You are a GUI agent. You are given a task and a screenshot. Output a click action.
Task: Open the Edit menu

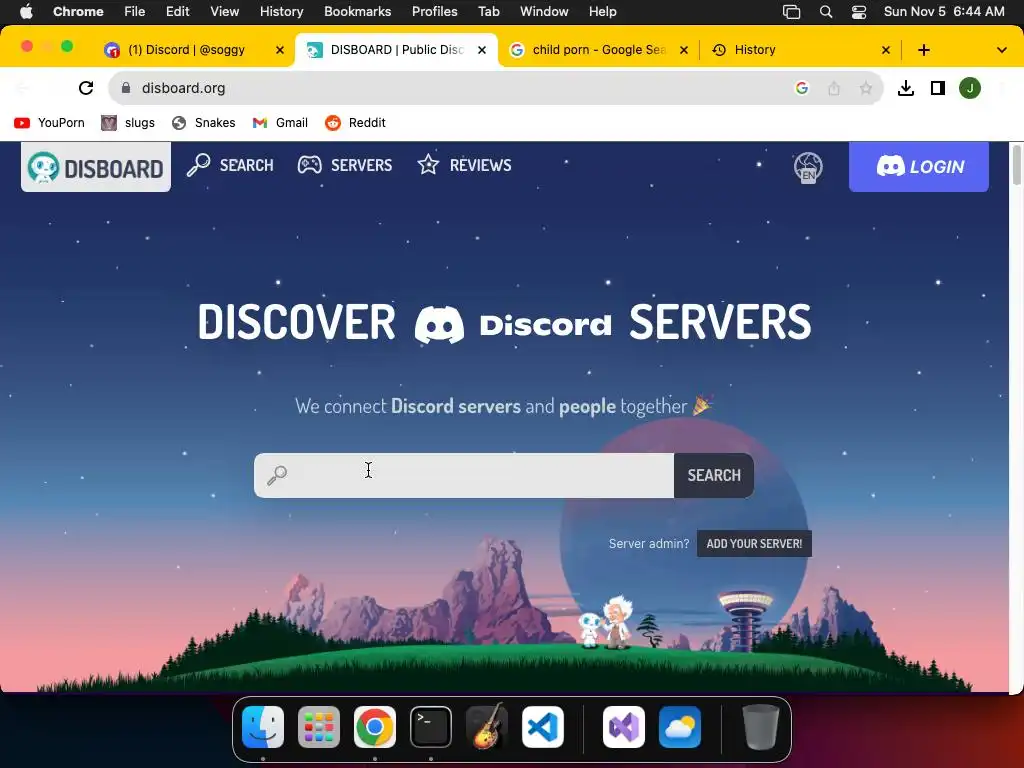(178, 12)
